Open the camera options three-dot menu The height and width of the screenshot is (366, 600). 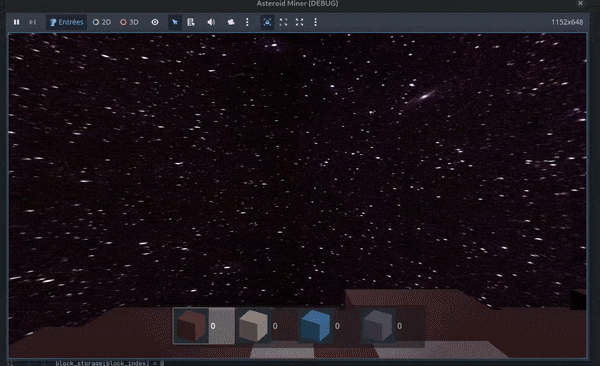[247, 22]
